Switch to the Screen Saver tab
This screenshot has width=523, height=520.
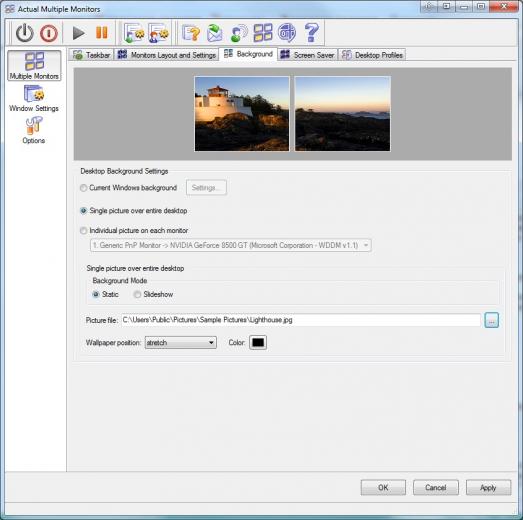click(x=308, y=55)
